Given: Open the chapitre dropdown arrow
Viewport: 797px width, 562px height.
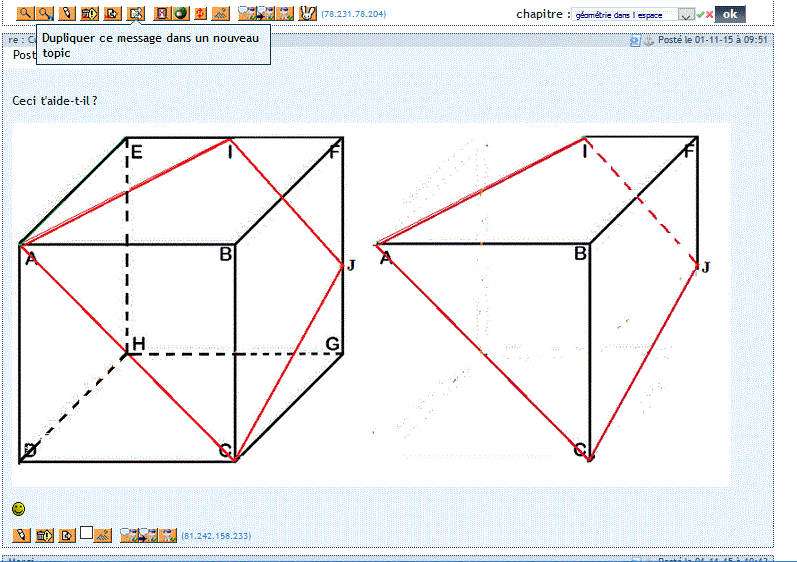Looking at the screenshot, I should pyautogui.click(x=685, y=15).
